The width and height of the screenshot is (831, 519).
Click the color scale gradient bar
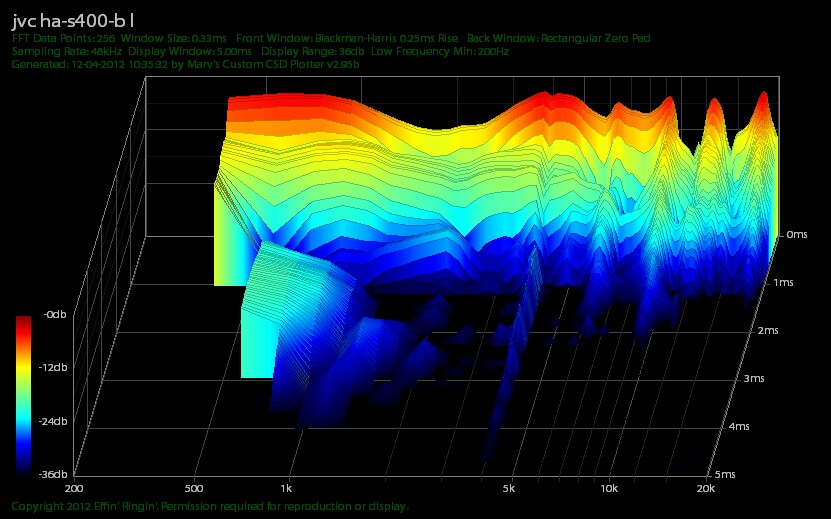pos(23,394)
